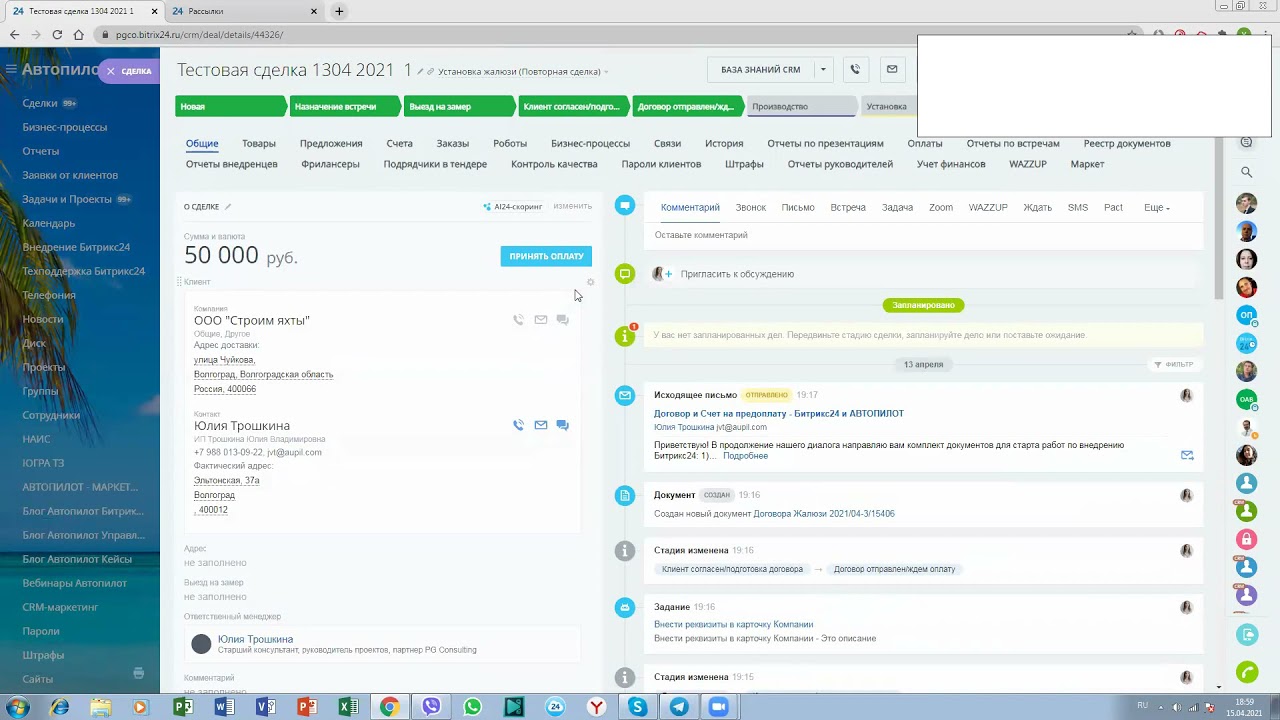Open timeline Фильтр
The height and width of the screenshot is (720, 1280).
coord(1173,365)
